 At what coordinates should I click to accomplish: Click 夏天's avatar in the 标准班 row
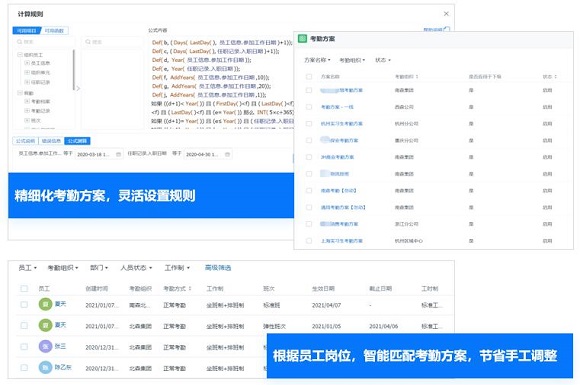tap(45, 304)
